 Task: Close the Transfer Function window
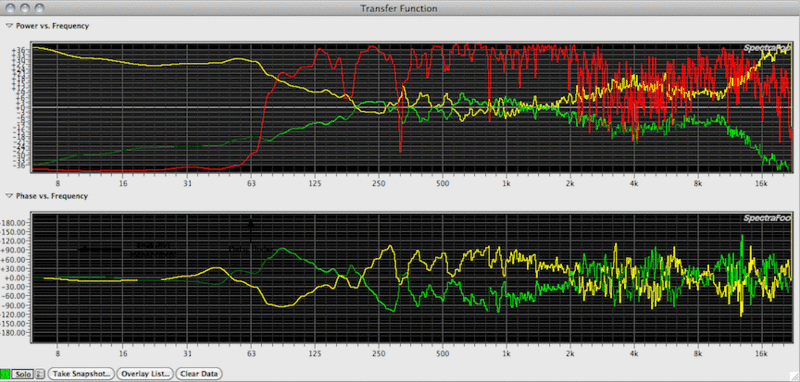[x=11, y=8]
